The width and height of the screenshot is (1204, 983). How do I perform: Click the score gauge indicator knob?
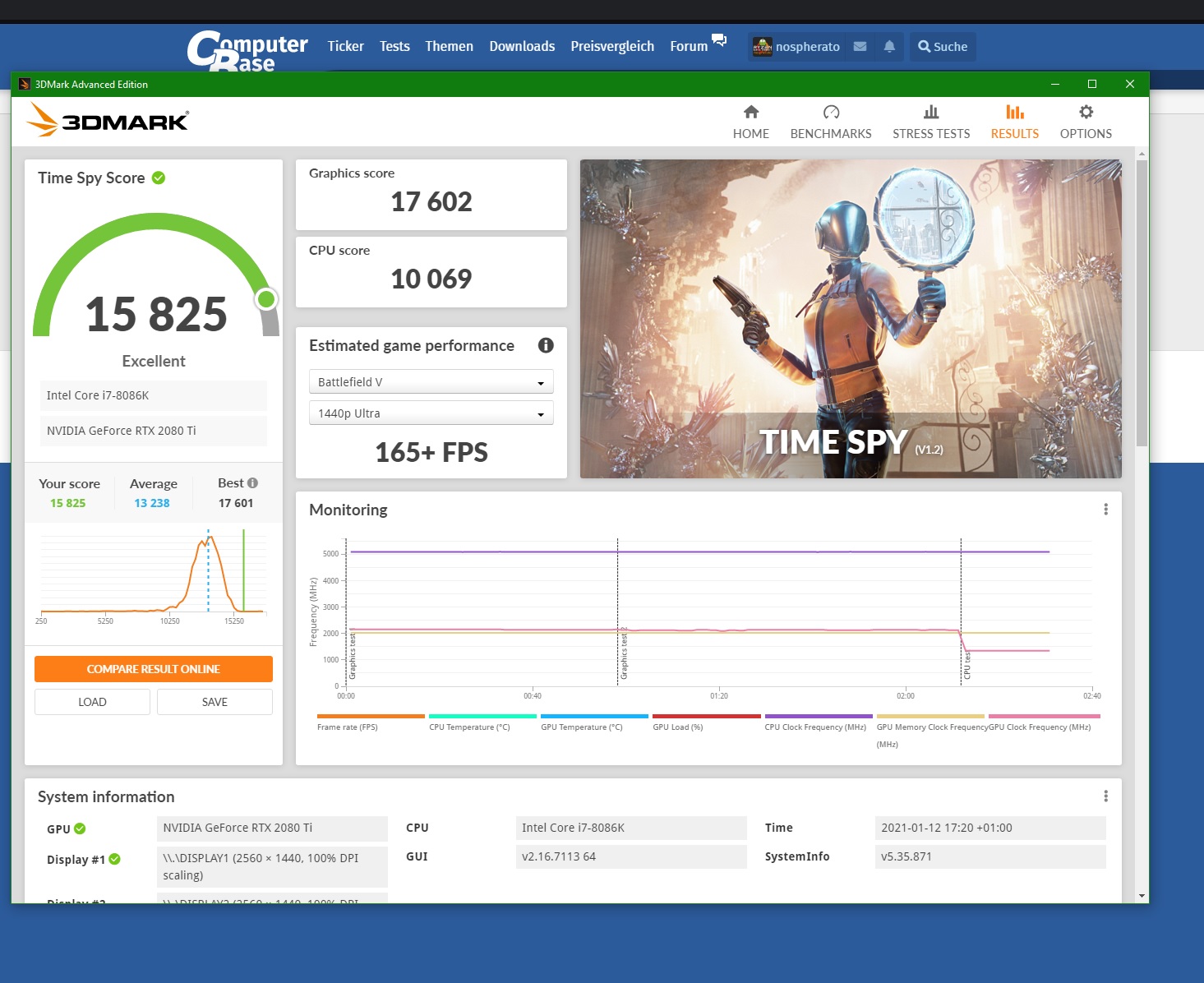[266, 299]
